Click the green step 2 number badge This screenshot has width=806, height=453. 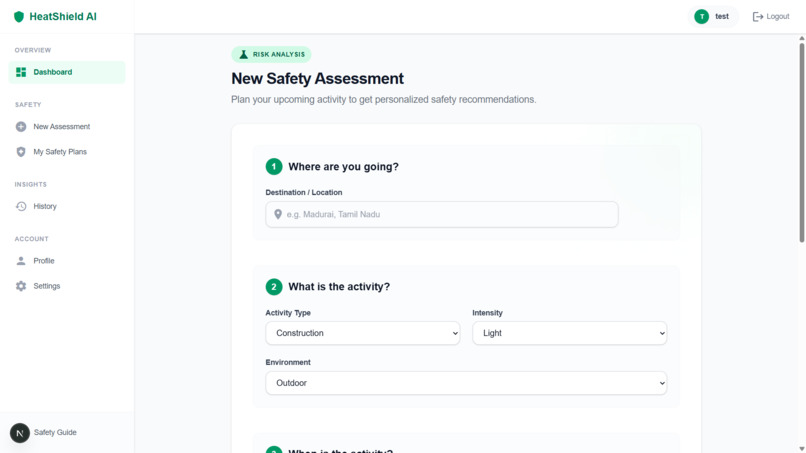pos(273,286)
